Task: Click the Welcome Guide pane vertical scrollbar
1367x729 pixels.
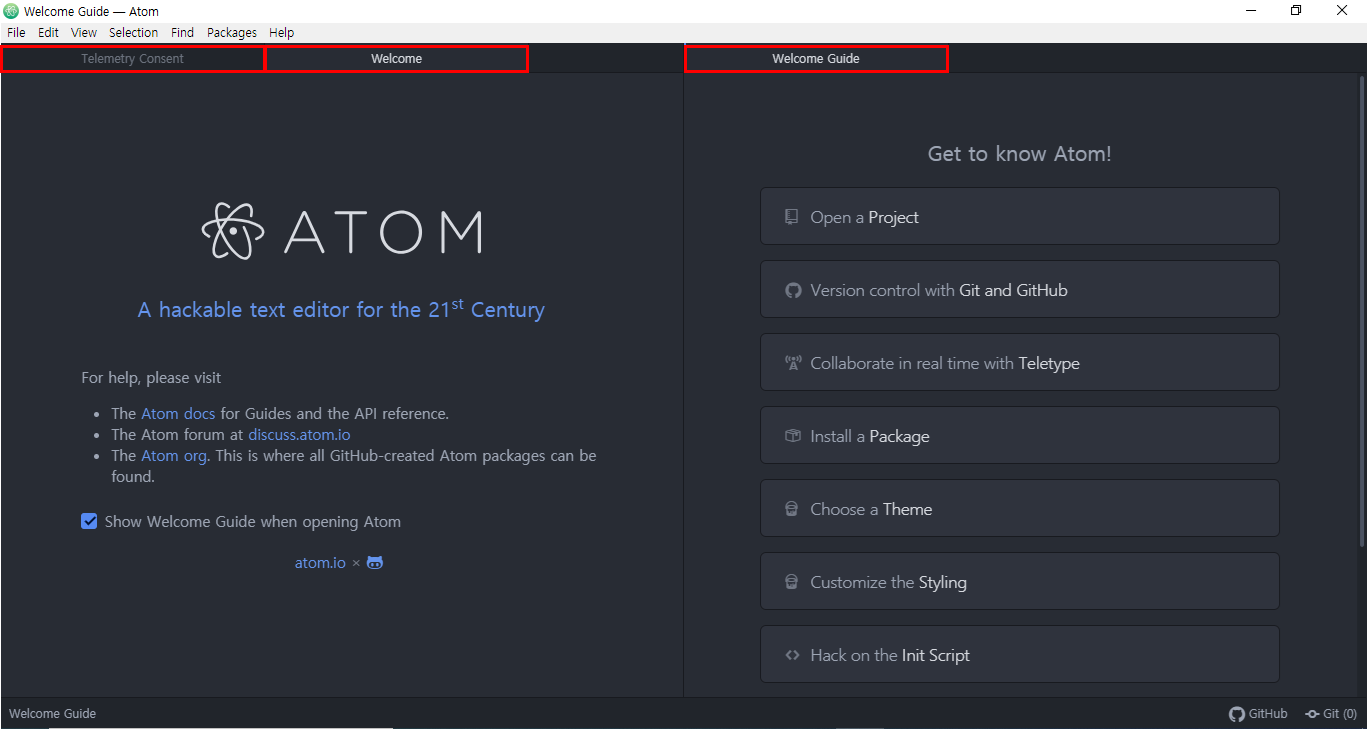Action: [x=1362, y=311]
